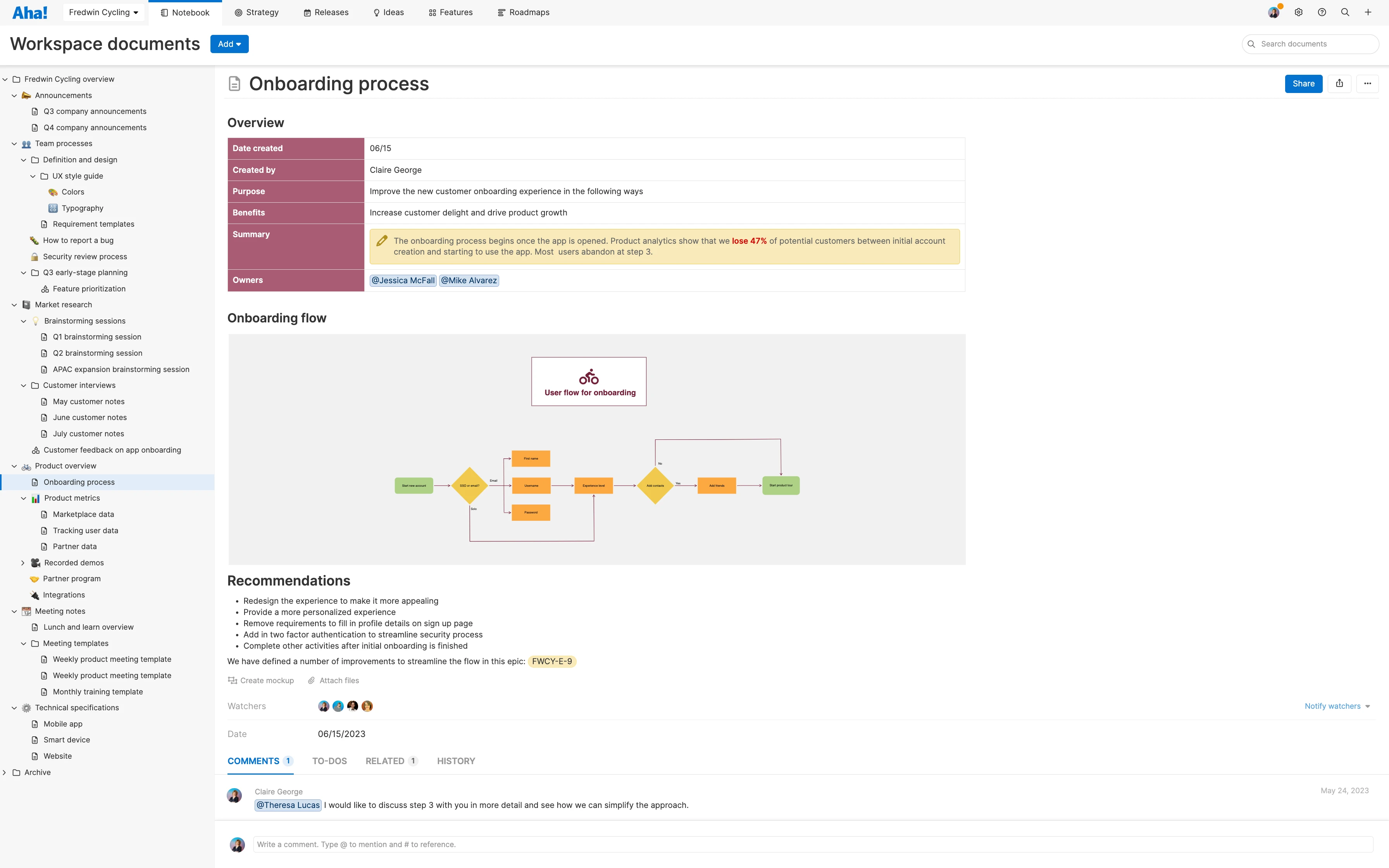Collapse the Team processes folder
This screenshot has width=1389, height=868.
coord(14,143)
